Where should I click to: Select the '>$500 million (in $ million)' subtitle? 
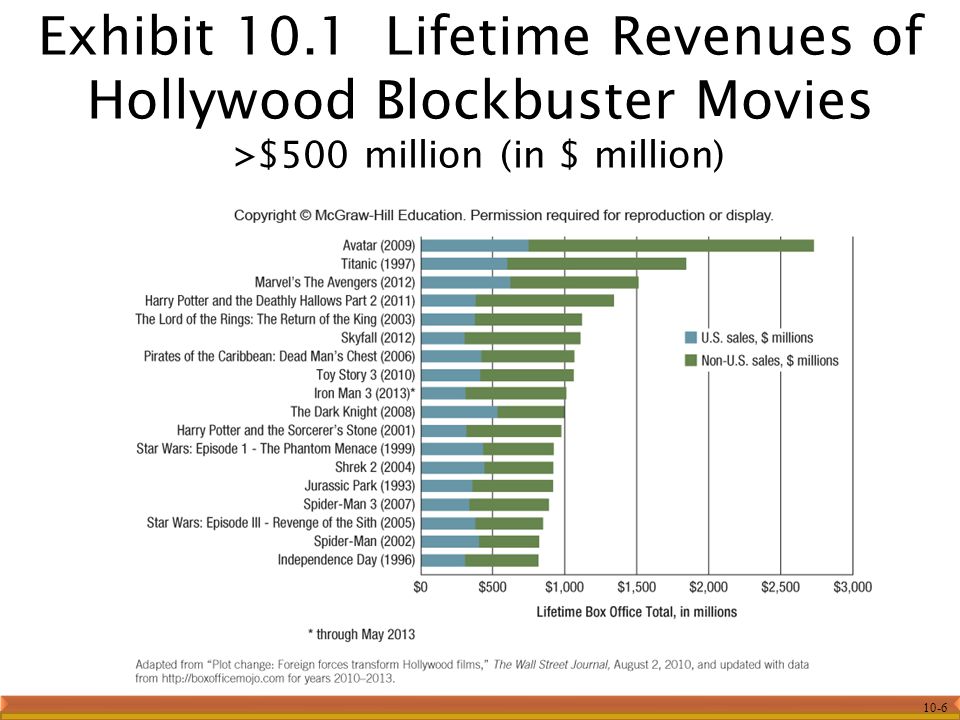coord(479,154)
